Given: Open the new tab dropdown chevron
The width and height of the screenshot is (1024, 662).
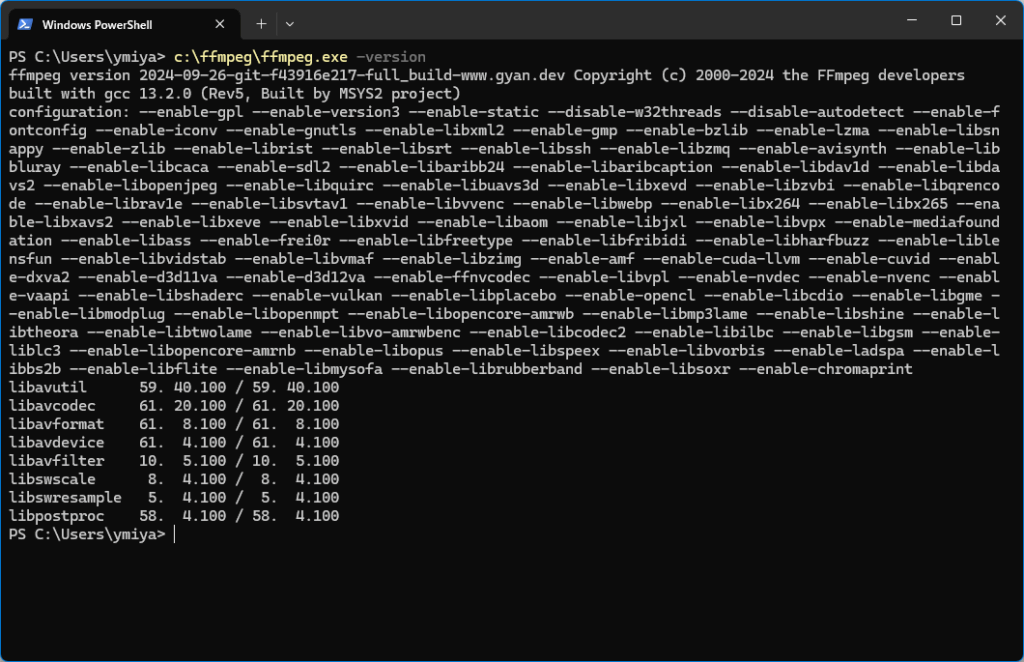Looking at the screenshot, I should point(290,22).
